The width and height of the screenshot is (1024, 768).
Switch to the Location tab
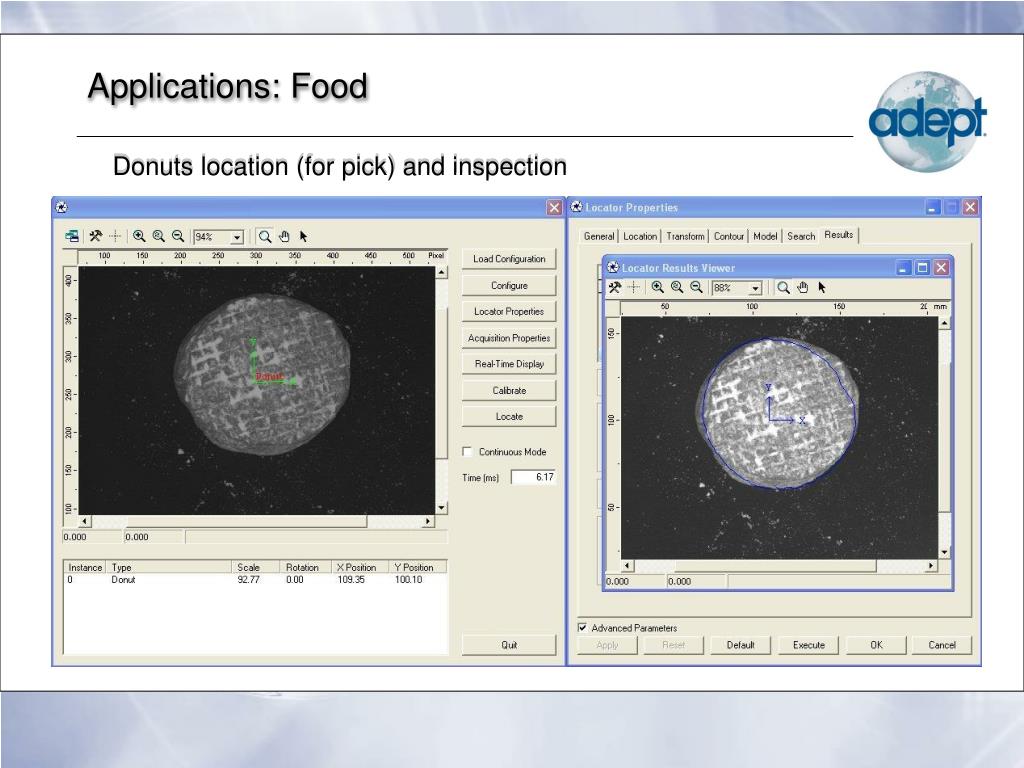pyautogui.click(x=640, y=236)
